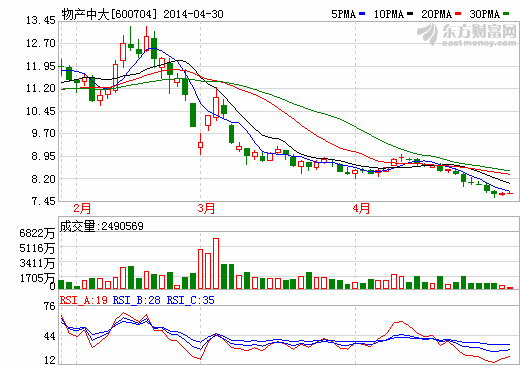Click the 13.45 price axis label
This screenshot has height=365, width=520.
[x=41, y=21]
